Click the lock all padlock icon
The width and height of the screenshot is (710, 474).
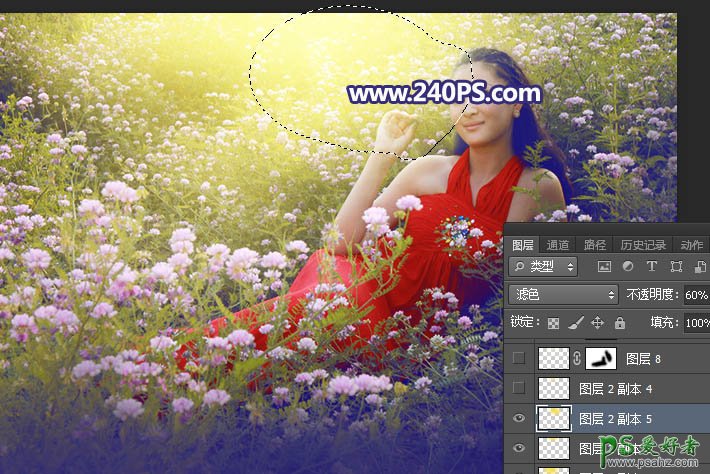tap(619, 323)
